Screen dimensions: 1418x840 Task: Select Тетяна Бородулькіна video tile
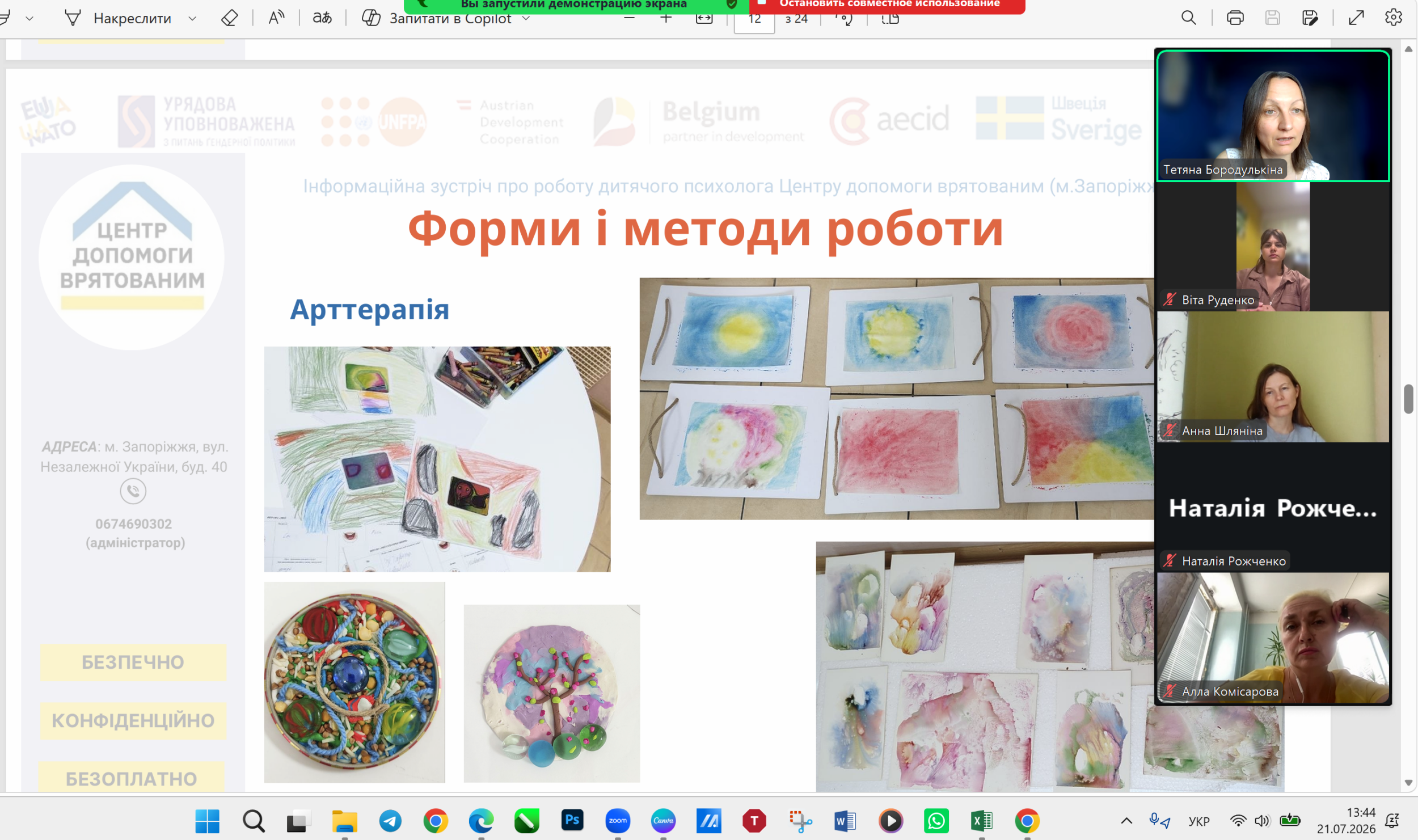pos(1273,116)
